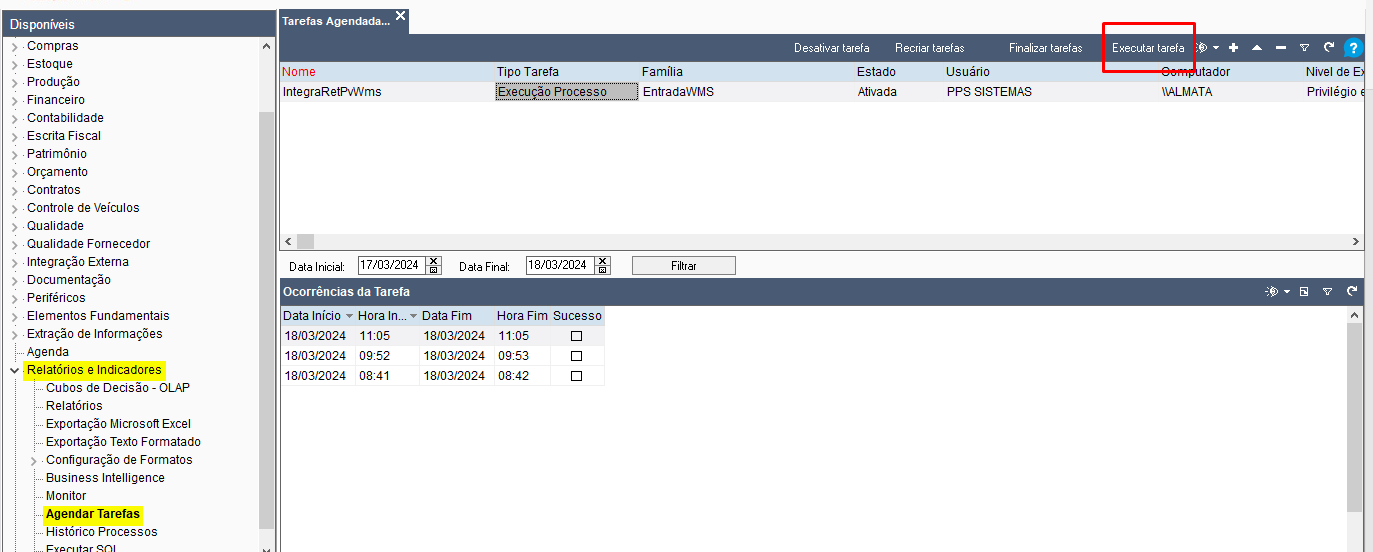Click the filter funnel icon in the tasks toolbar
Viewport: 1373px width, 552px height.
click(x=1304, y=47)
